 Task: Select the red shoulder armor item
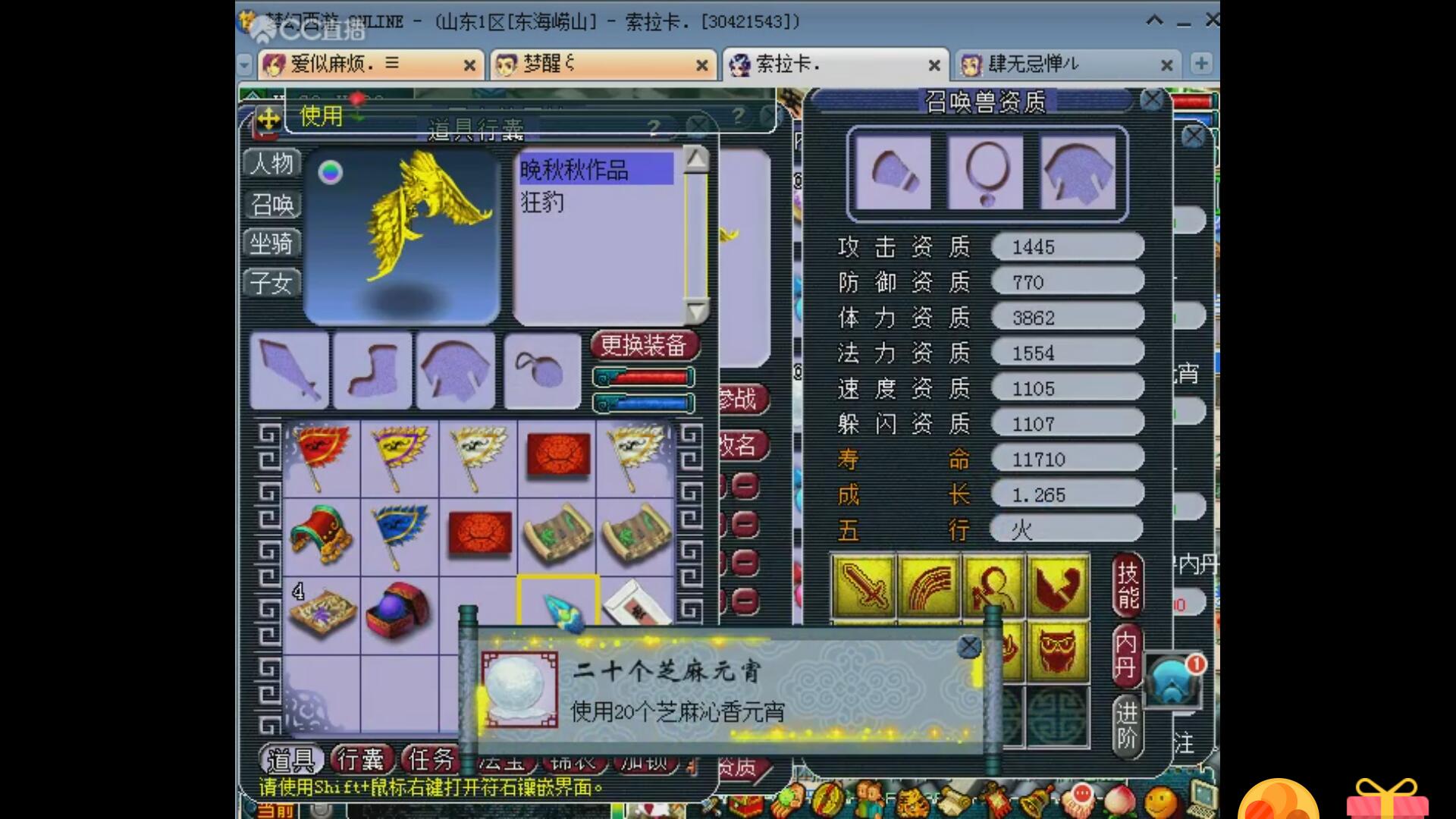322,535
